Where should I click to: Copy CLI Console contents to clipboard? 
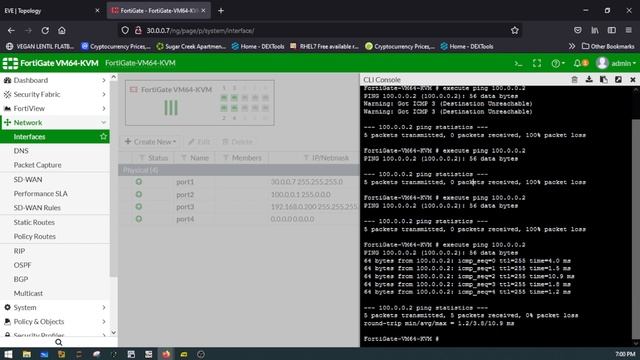(604, 80)
